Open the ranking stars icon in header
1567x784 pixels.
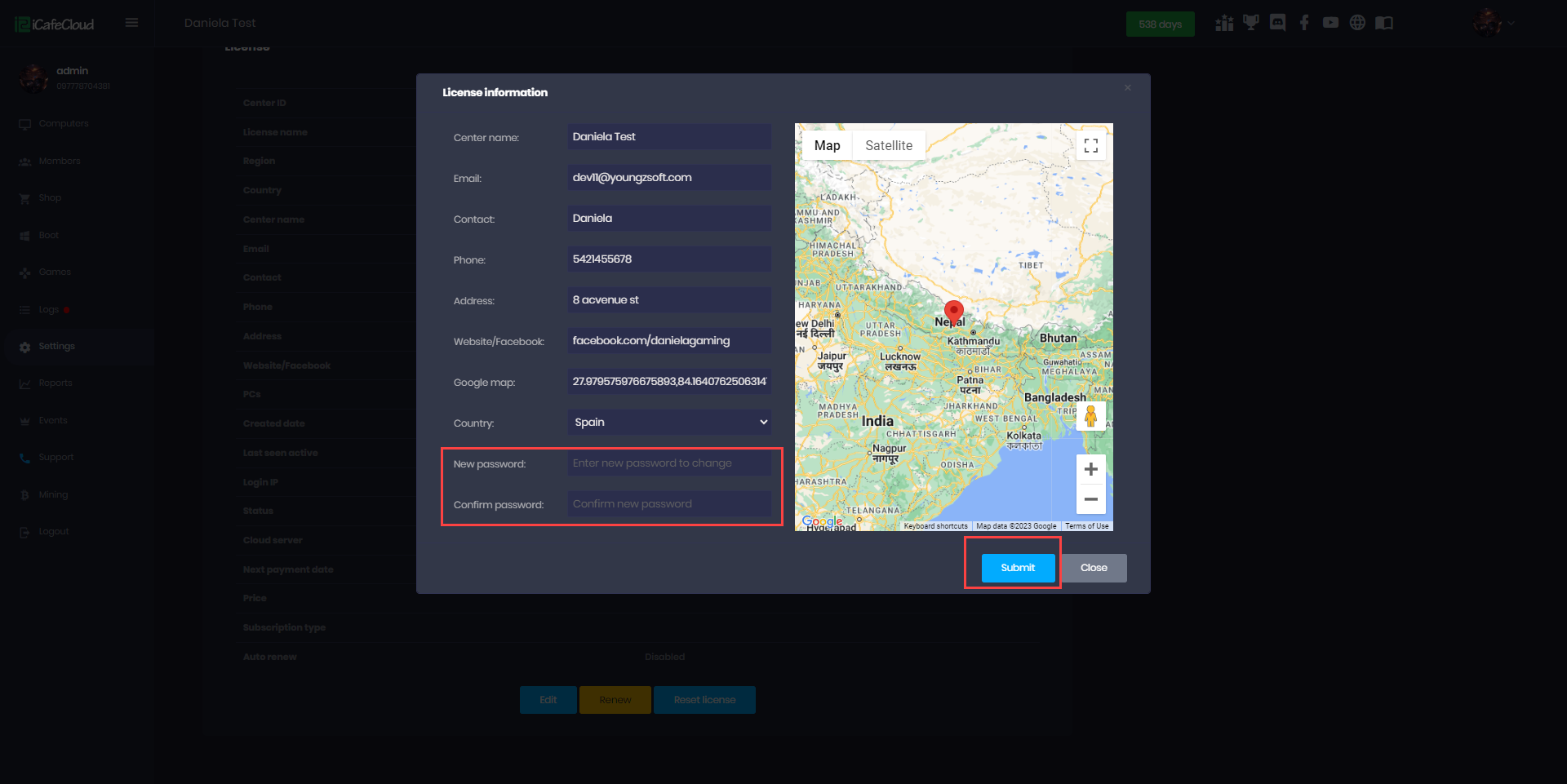point(1224,23)
